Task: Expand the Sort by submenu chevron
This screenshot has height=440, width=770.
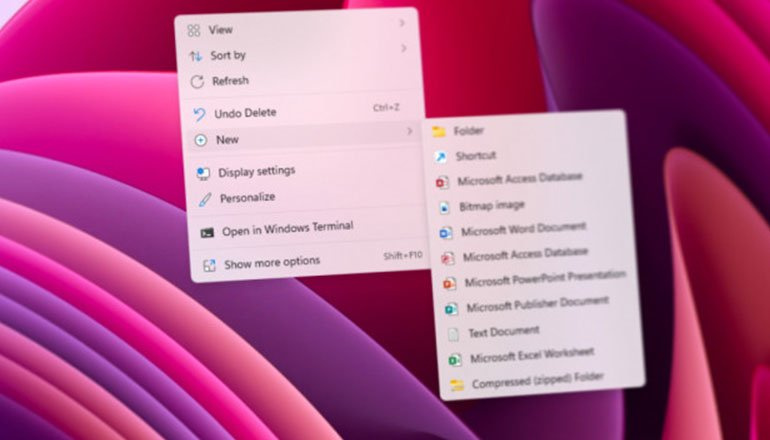Action: (404, 48)
